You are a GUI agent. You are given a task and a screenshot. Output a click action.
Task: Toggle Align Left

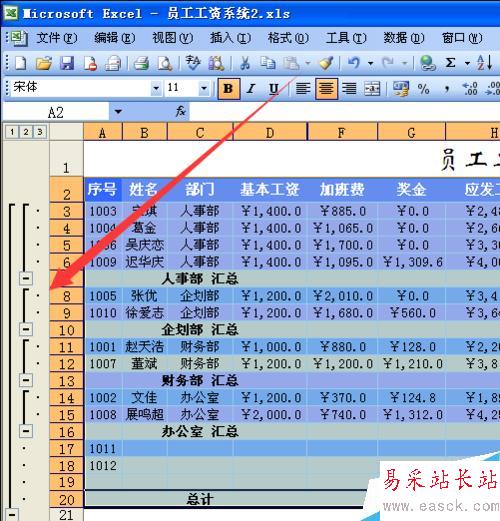coord(303,89)
